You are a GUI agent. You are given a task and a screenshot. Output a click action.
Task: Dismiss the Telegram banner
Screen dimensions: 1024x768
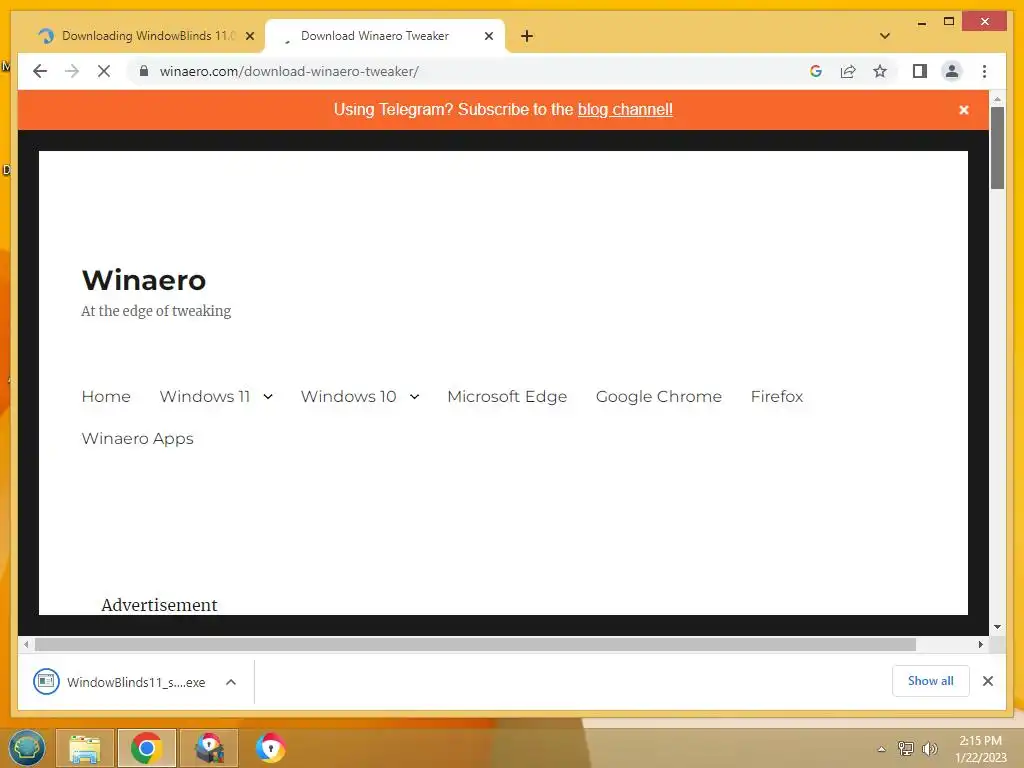click(963, 110)
